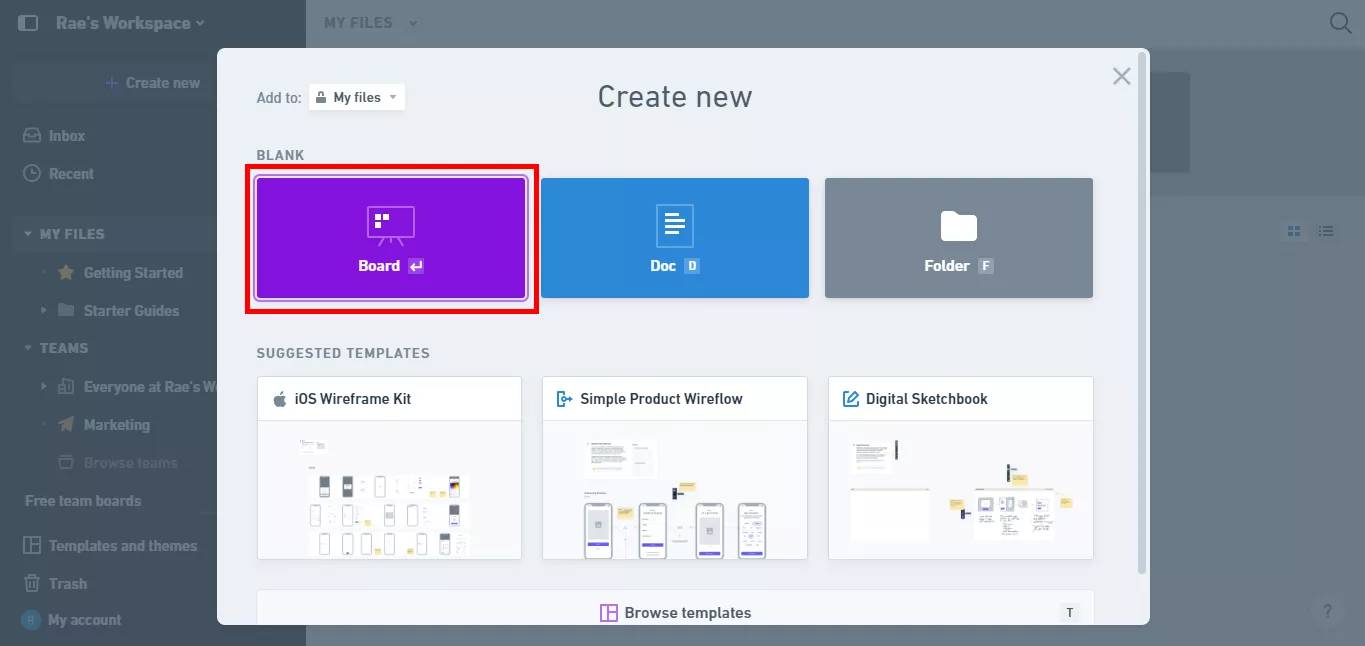
Task: Open the Inbox
Action: pos(66,136)
